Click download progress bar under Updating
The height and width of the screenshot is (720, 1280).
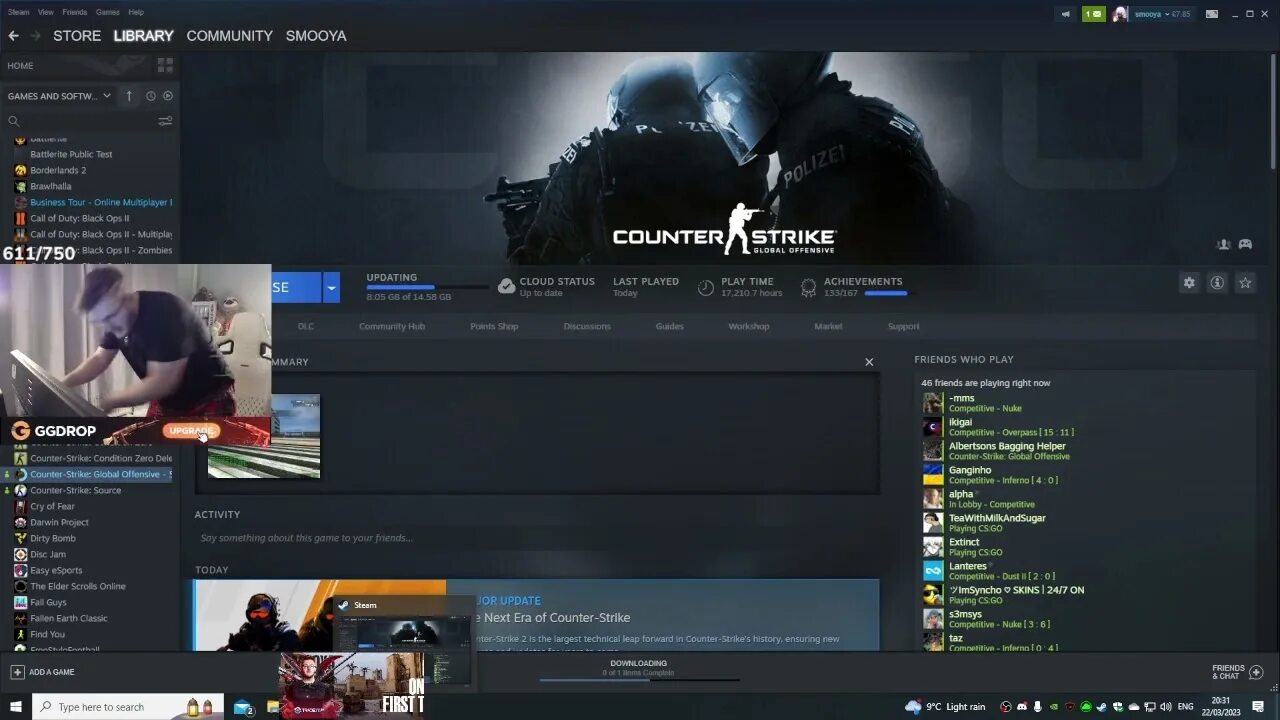427,288
